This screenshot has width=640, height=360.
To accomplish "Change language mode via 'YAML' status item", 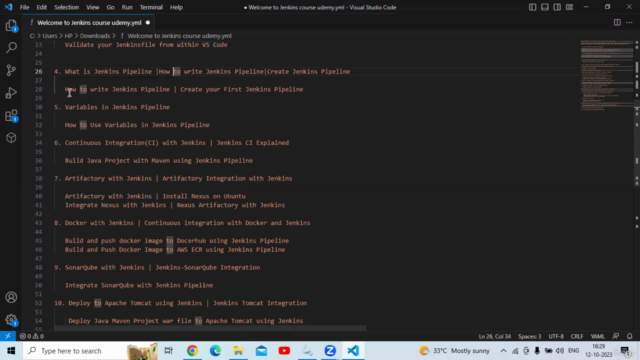I will 598,336.
